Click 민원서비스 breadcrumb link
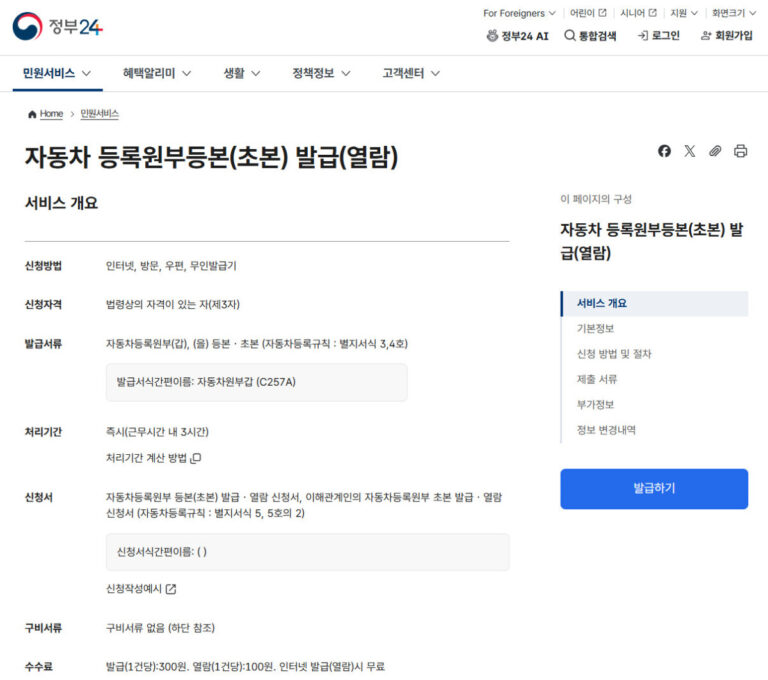The image size is (768, 680). click(99, 114)
